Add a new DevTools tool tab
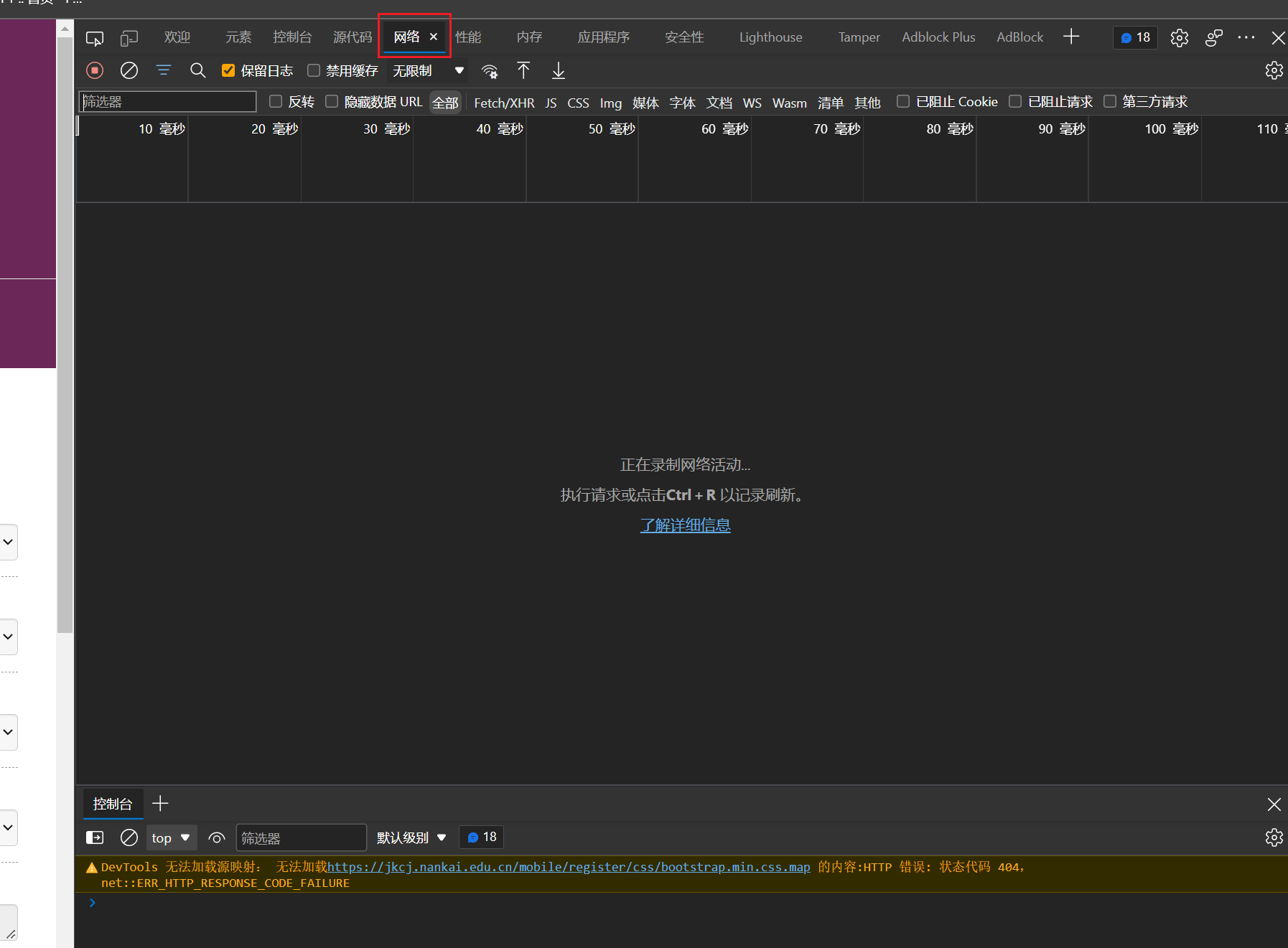This screenshot has width=1288, height=948. (x=1071, y=37)
